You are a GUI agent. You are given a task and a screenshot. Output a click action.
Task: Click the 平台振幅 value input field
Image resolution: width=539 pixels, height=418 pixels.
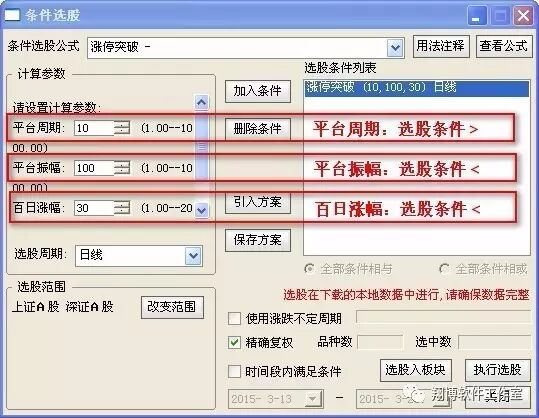[94, 168]
